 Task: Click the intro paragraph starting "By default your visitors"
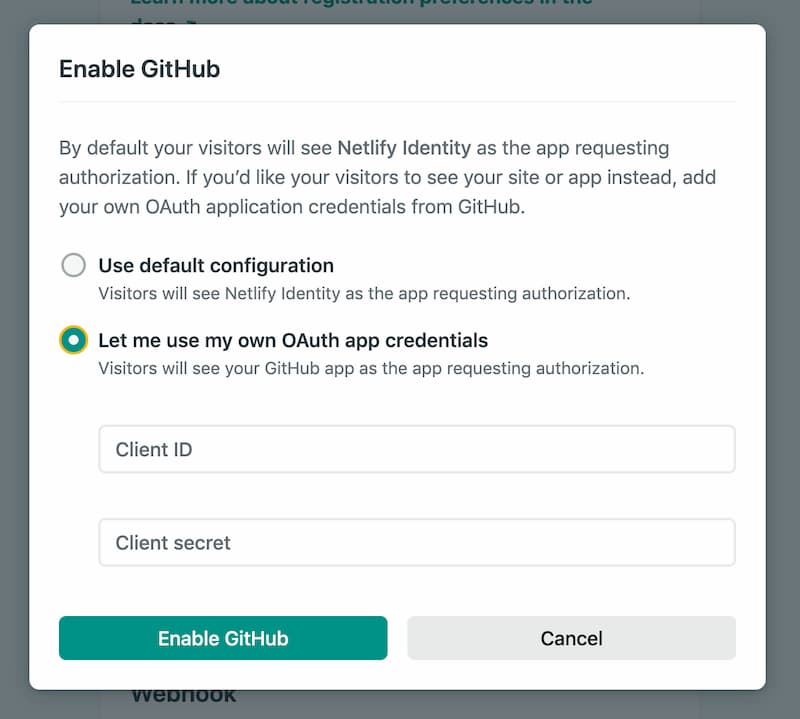(x=200, y=148)
